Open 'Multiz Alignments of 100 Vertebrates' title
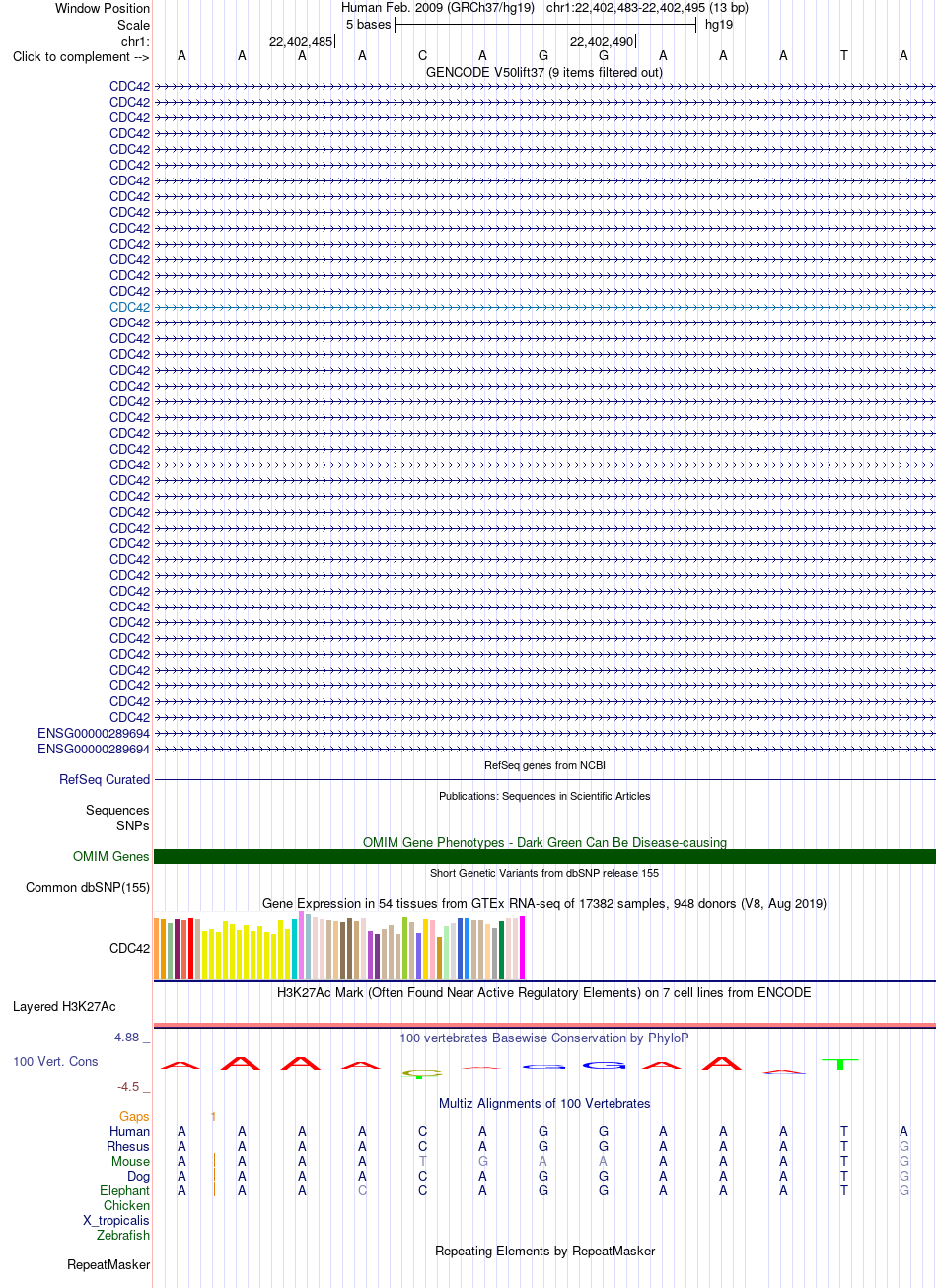Viewport: 937px width, 1288px height. click(544, 1103)
